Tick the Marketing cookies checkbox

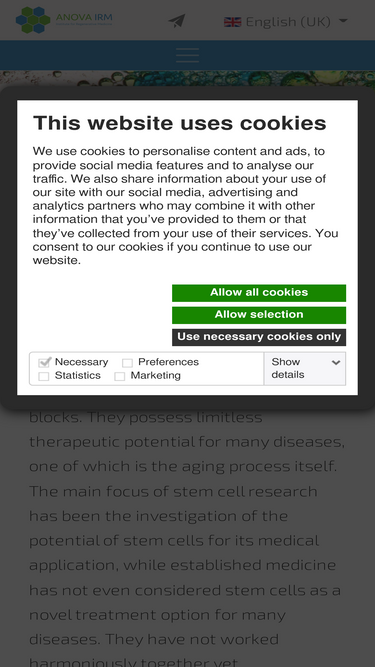point(119,376)
